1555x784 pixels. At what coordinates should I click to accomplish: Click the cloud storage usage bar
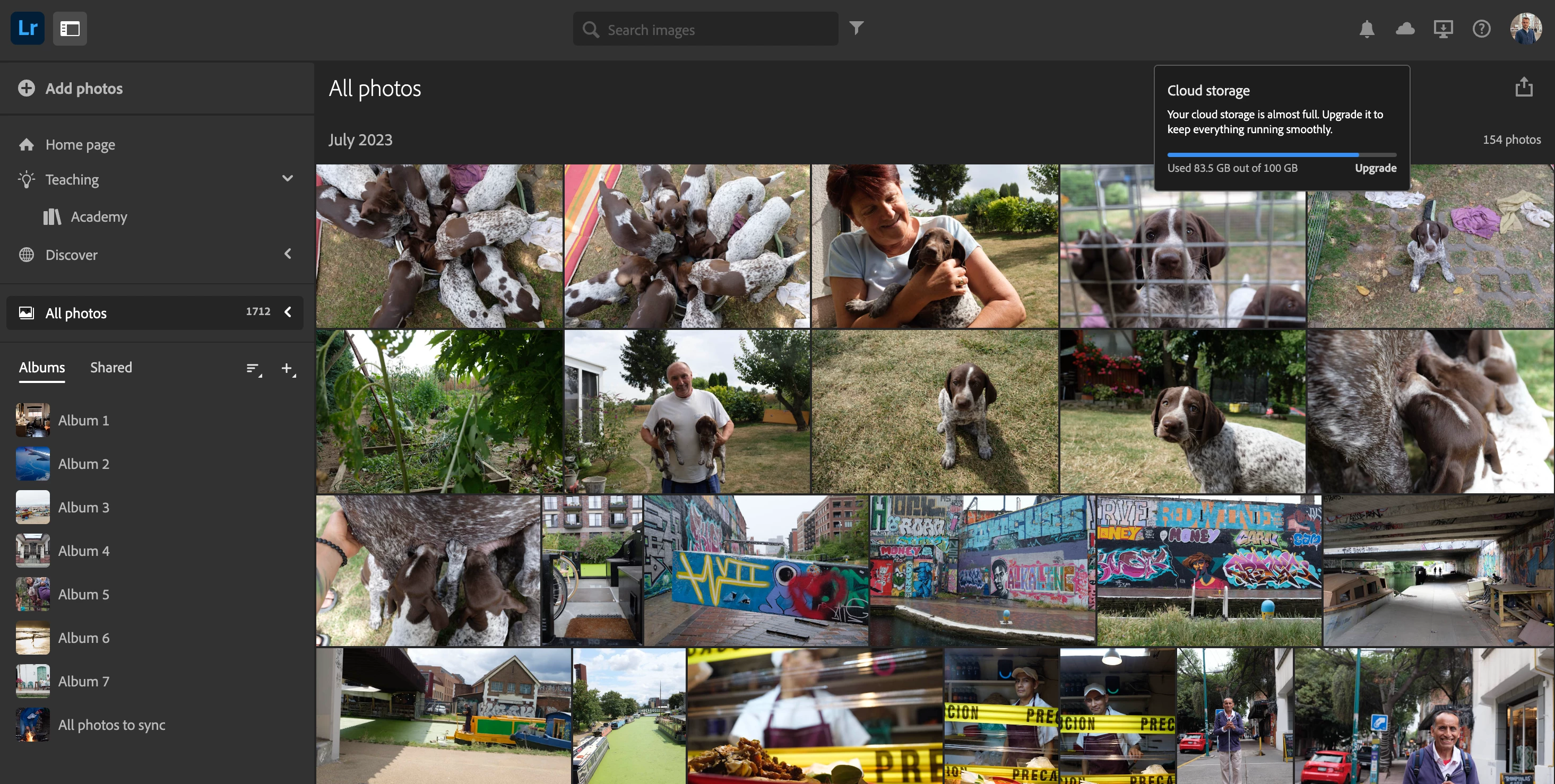coord(1281,154)
